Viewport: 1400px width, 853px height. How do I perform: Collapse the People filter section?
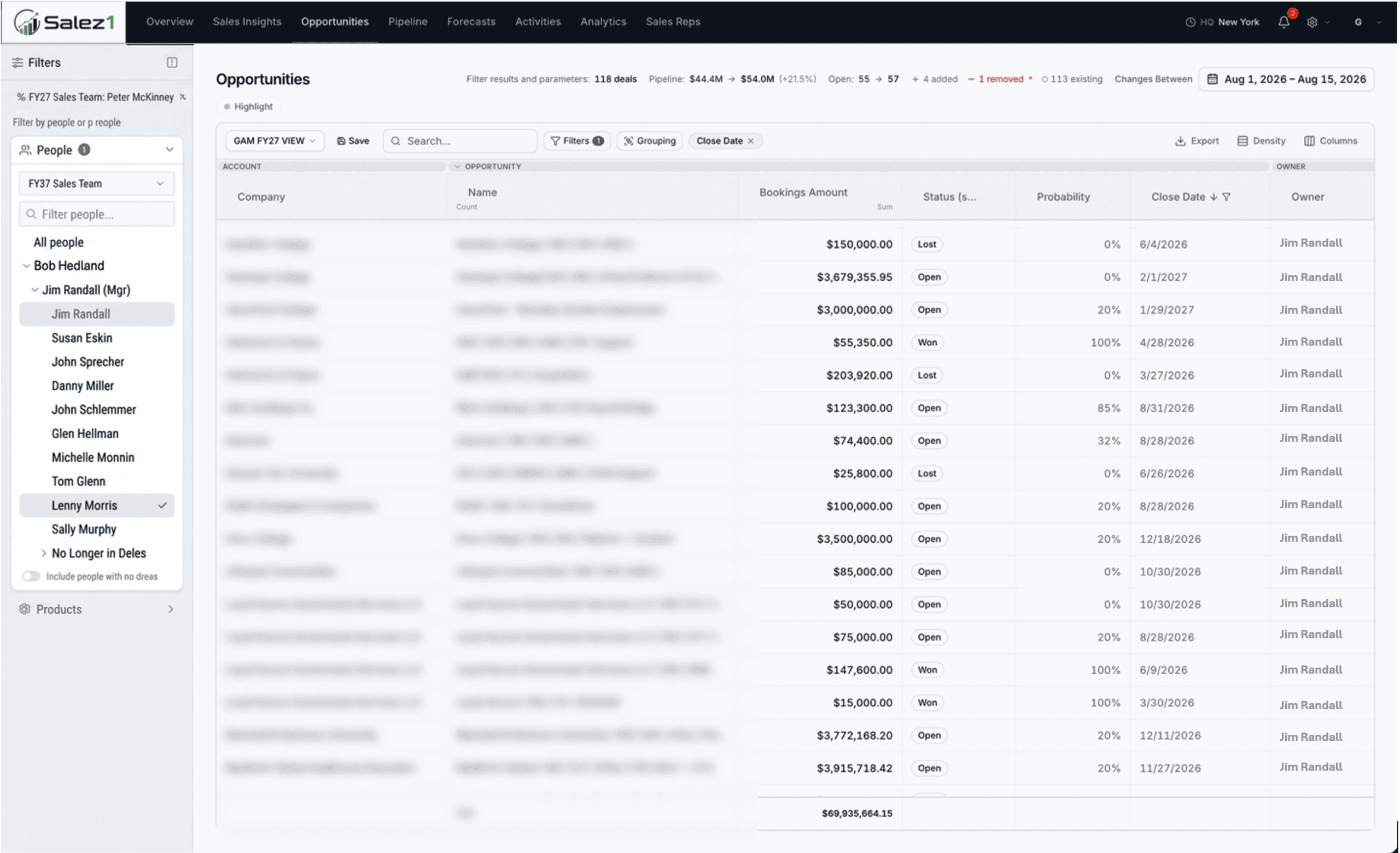point(170,149)
